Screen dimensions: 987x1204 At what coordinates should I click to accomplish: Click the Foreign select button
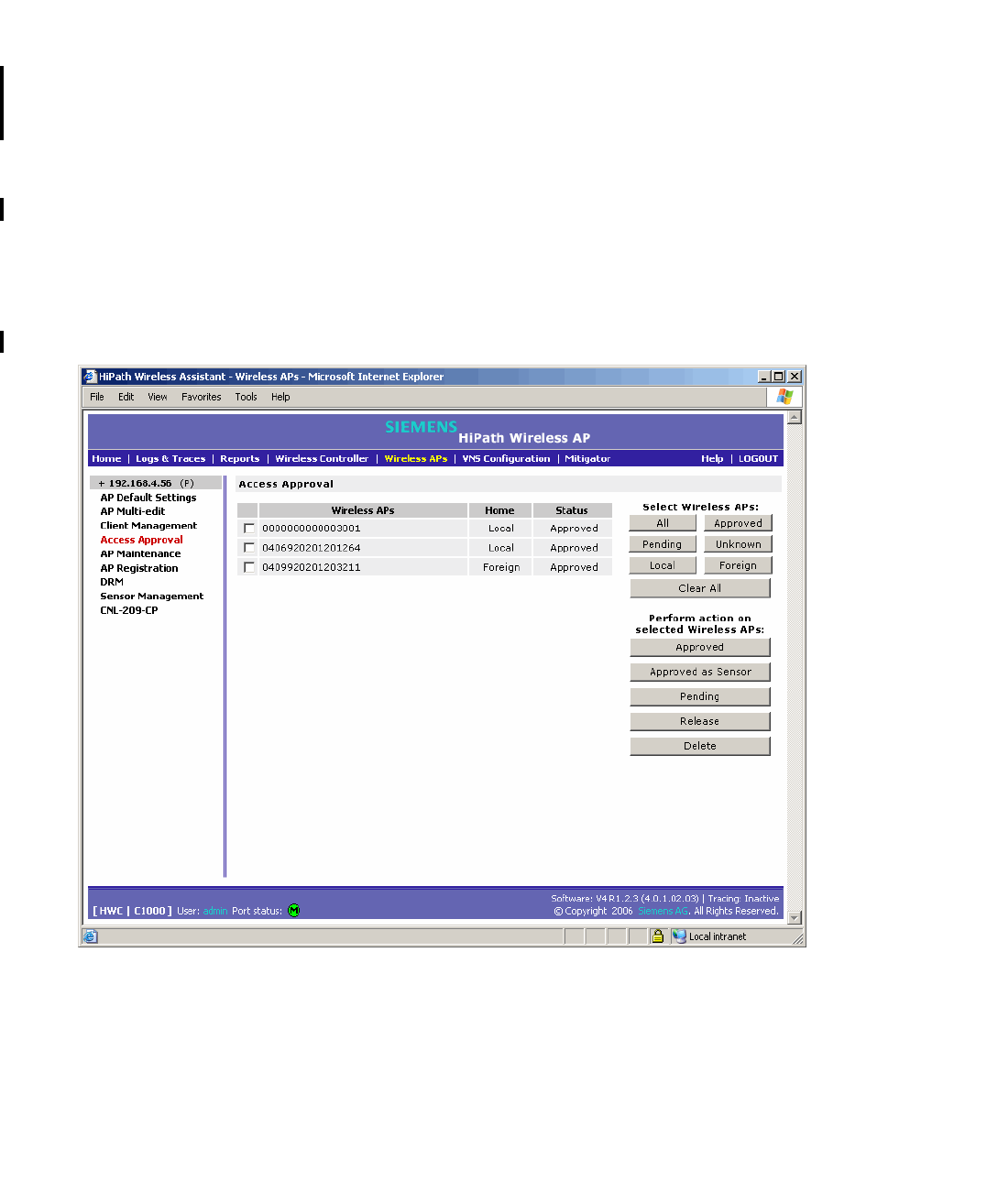(x=738, y=565)
